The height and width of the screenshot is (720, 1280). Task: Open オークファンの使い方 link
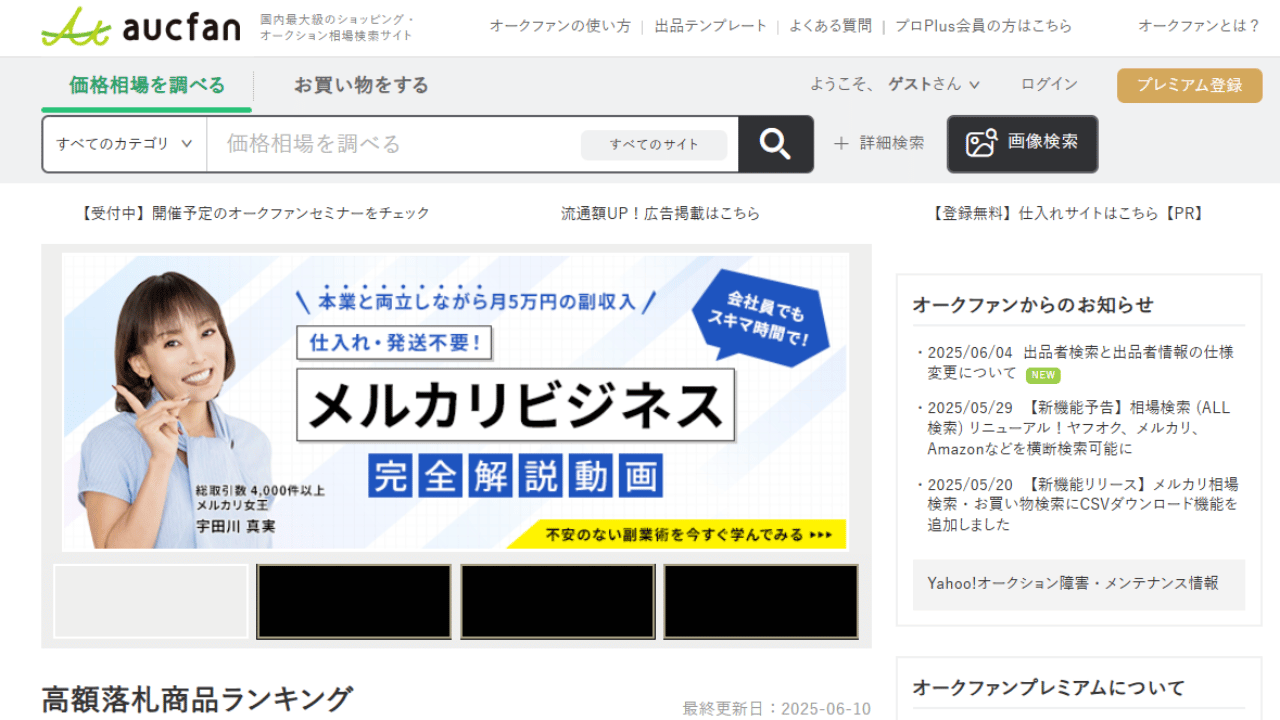coord(560,26)
